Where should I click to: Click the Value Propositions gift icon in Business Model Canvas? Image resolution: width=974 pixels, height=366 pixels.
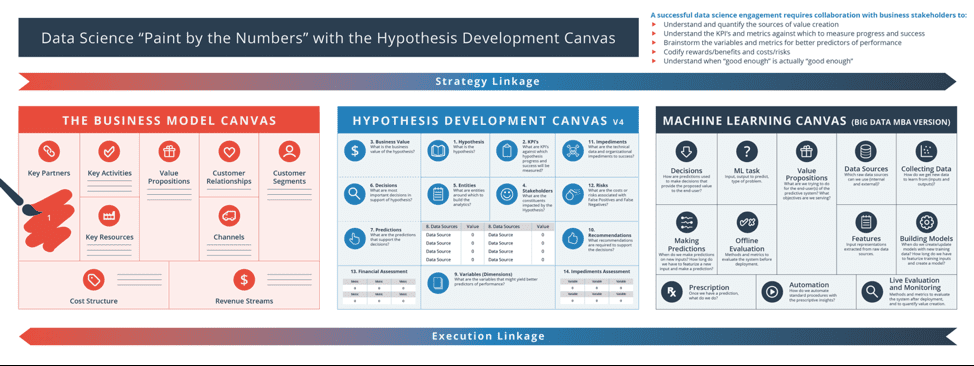point(169,151)
